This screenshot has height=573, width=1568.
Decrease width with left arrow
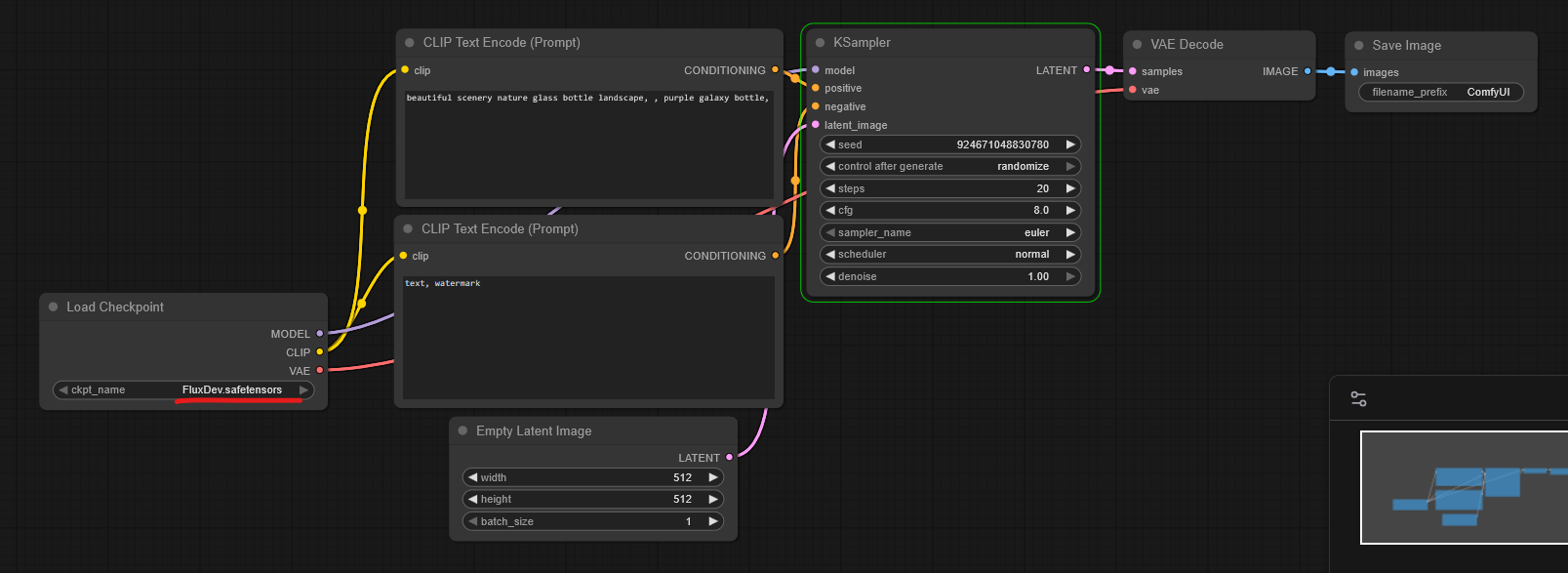473,477
